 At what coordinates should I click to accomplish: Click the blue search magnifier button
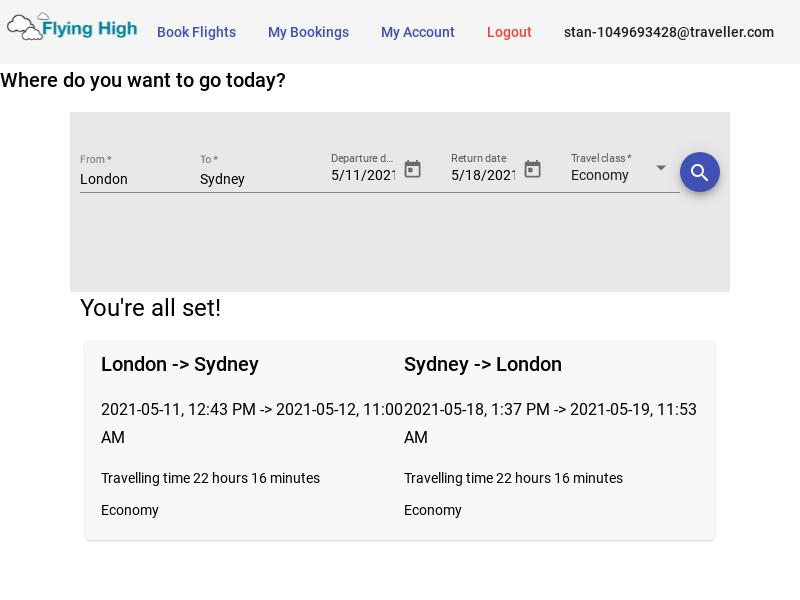tap(699, 172)
